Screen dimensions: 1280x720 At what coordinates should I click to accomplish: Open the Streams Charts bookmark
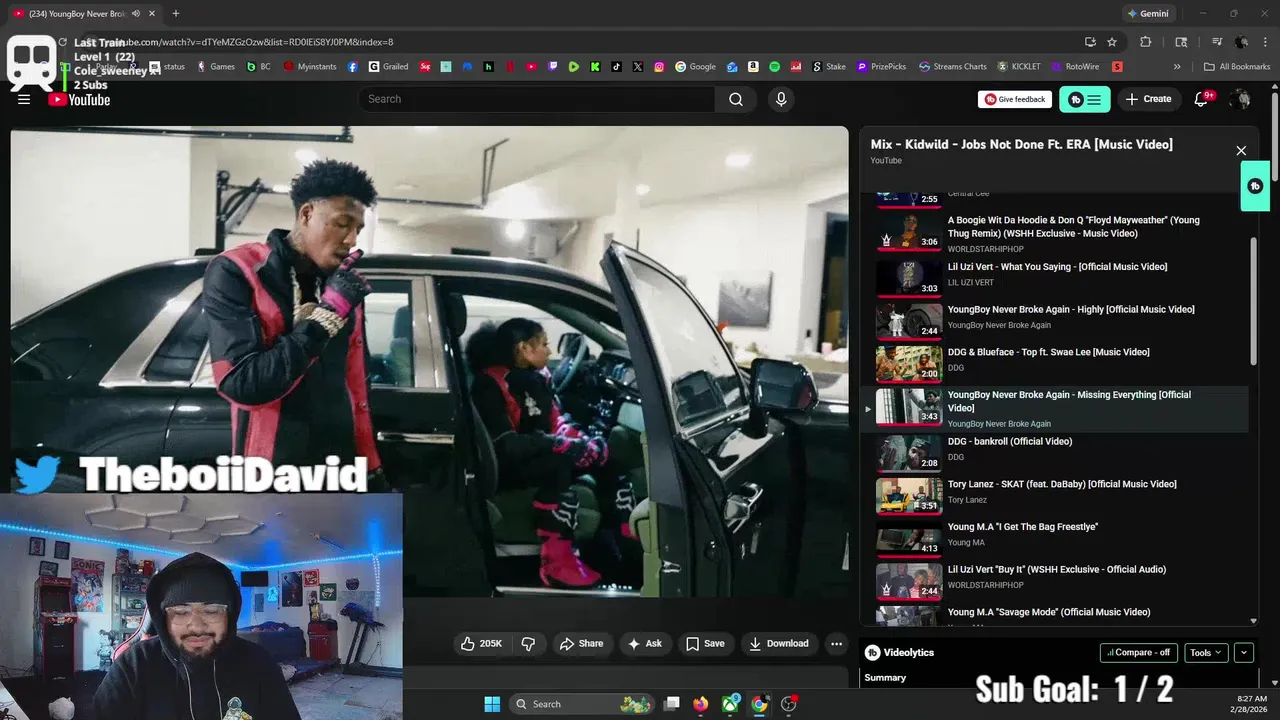953,67
